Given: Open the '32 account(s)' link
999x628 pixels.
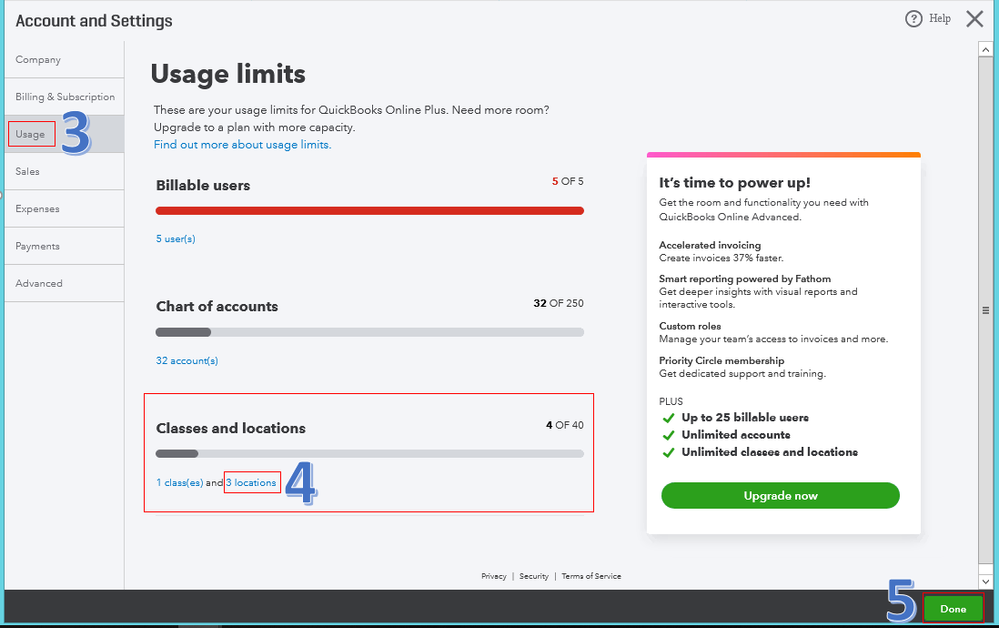Looking at the screenshot, I should pyautogui.click(x=187, y=361).
